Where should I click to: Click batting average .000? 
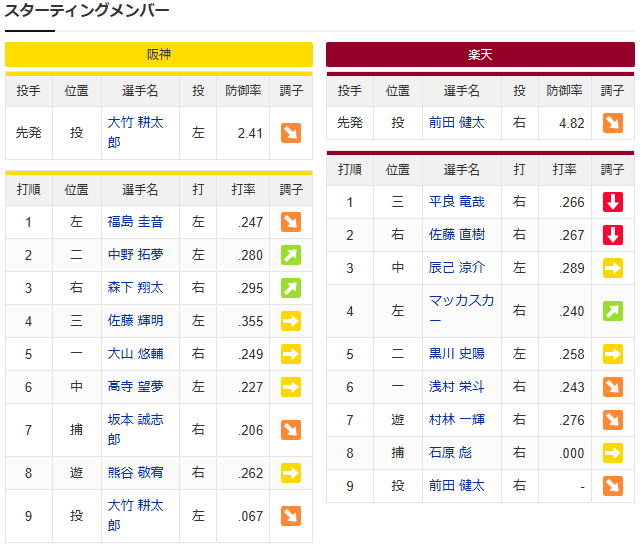tap(572, 453)
